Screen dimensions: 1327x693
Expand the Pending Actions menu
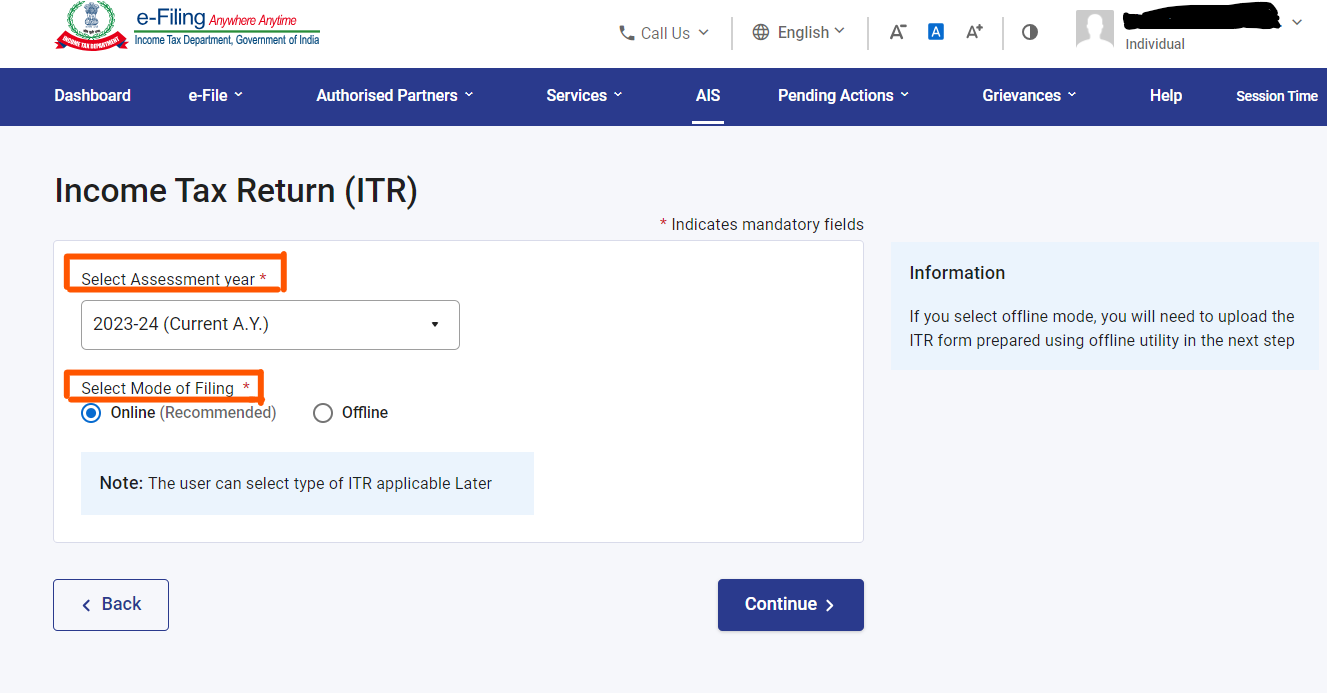842,95
